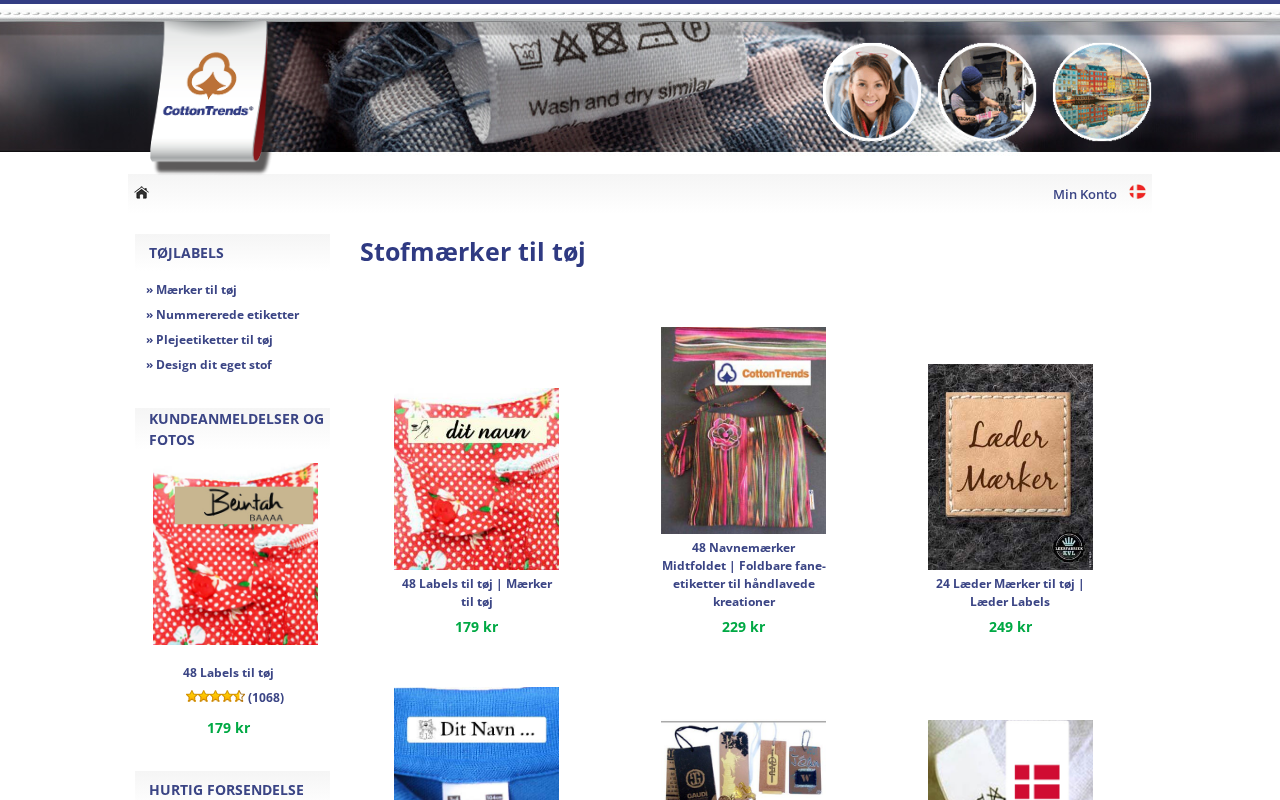This screenshot has height=800, width=1280.
Task: Open Mærker til tøj sidebar link
Action: (x=191, y=290)
